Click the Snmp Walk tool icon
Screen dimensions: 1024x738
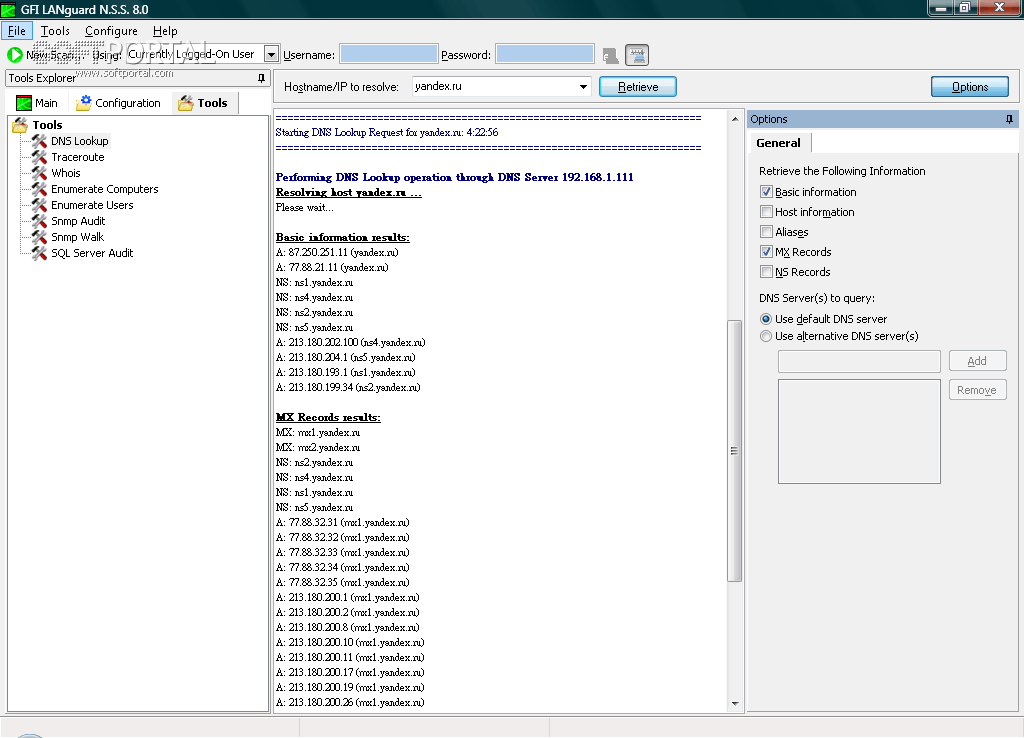(40, 237)
